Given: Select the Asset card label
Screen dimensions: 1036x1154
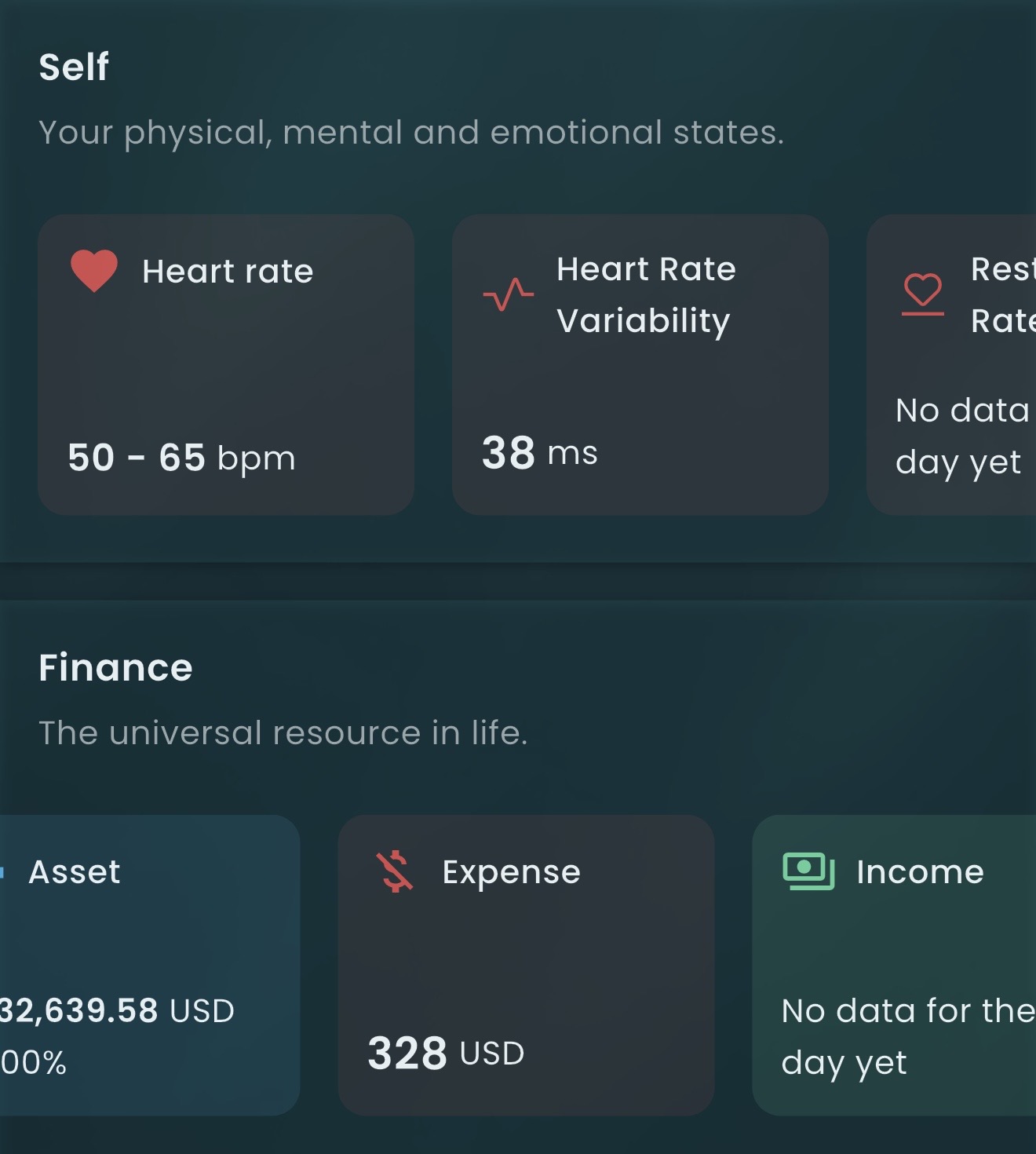Looking at the screenshot, I should [x=75, y=871].
